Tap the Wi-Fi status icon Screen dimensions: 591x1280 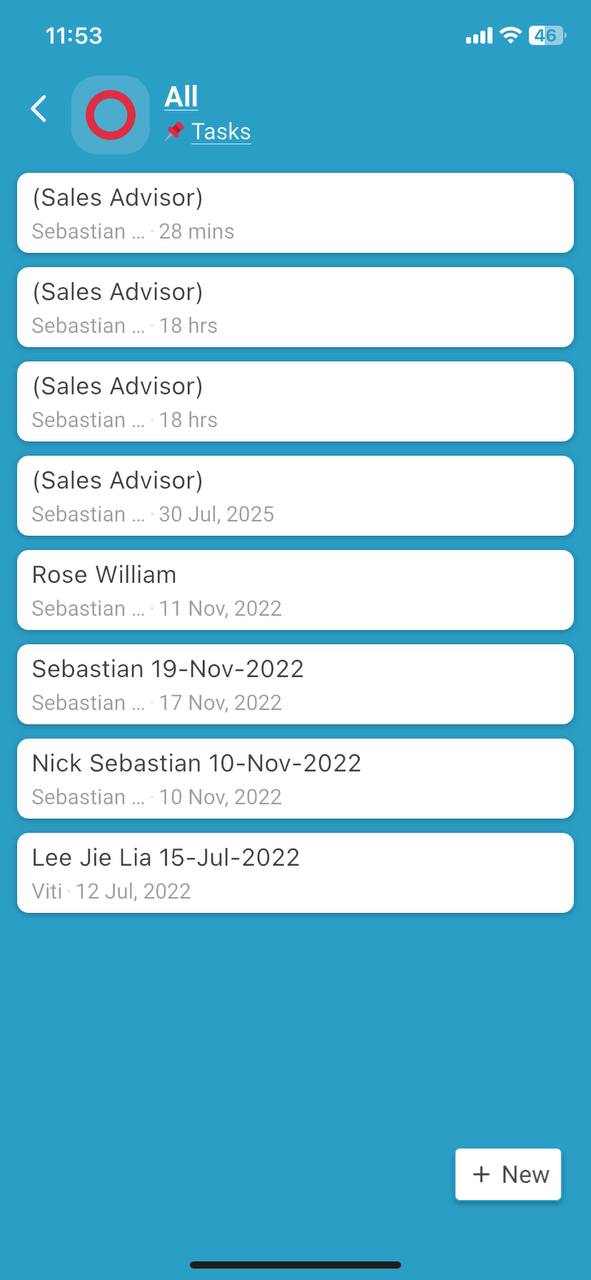510,36
